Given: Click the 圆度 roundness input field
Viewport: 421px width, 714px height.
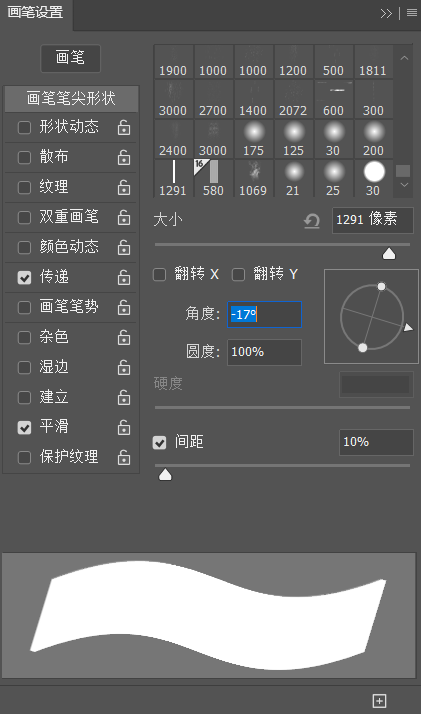Looking at the screenshot, I should click(x=264, y=352).
